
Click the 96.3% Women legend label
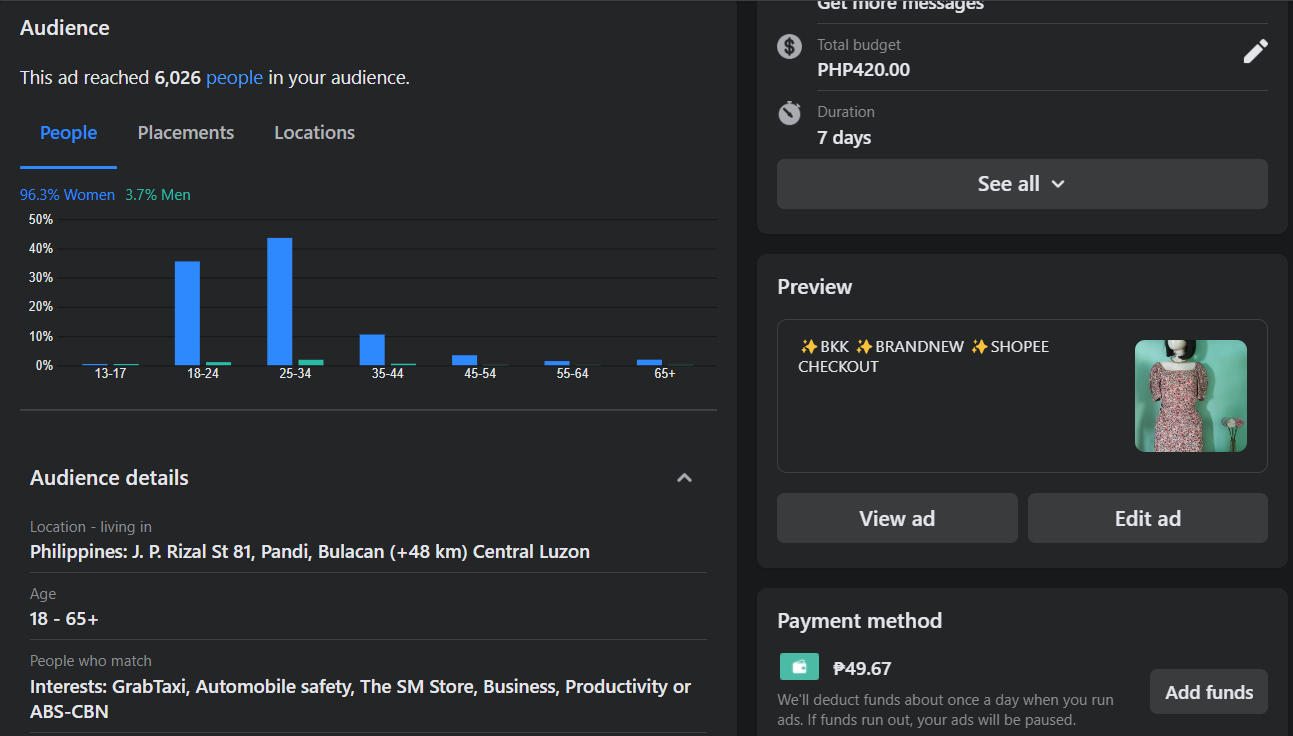point(67,195)
